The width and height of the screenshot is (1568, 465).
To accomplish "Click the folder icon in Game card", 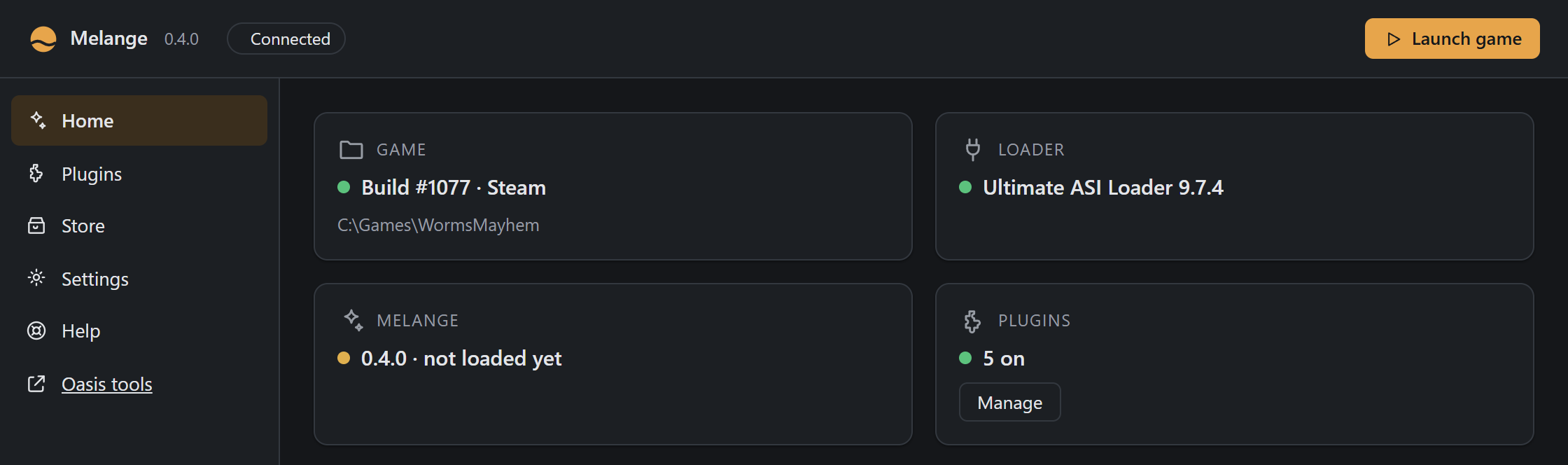I will (351, 150).
